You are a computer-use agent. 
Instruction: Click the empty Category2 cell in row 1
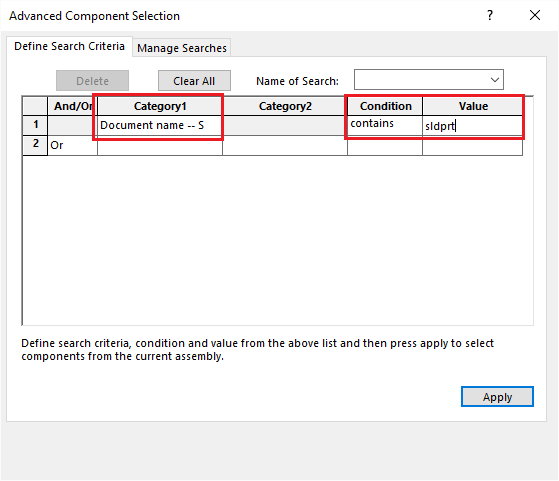tap(285, 126)
